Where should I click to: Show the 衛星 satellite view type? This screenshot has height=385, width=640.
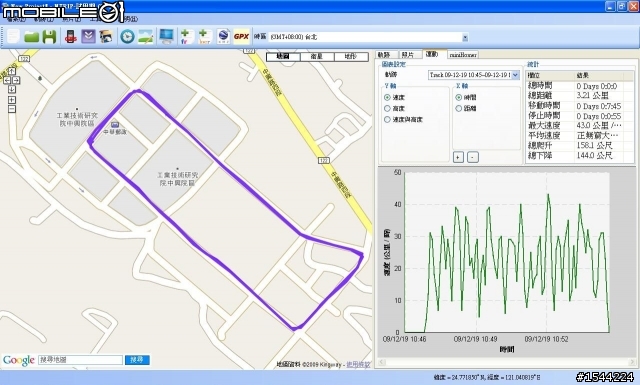click(x=317, y=57)
